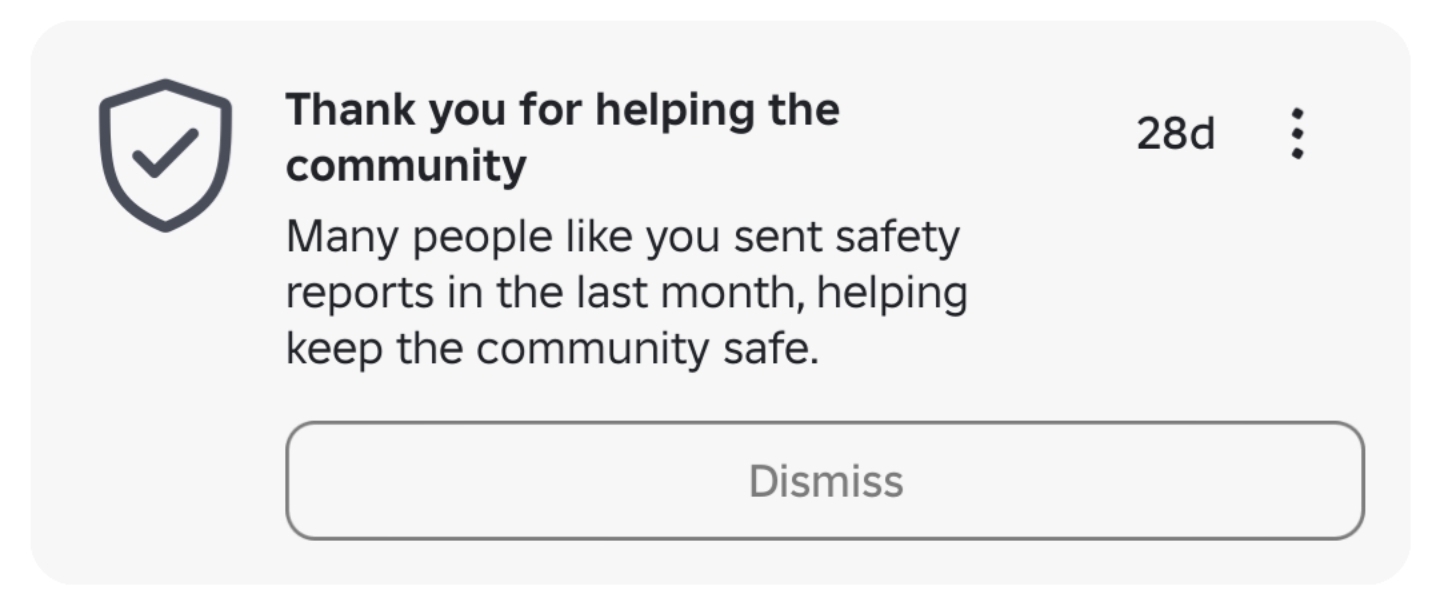The width and height of the screenshot is (1440, 605).
Task: Click the 'keep the community safe' text line
Action: (x=552, y=350)
